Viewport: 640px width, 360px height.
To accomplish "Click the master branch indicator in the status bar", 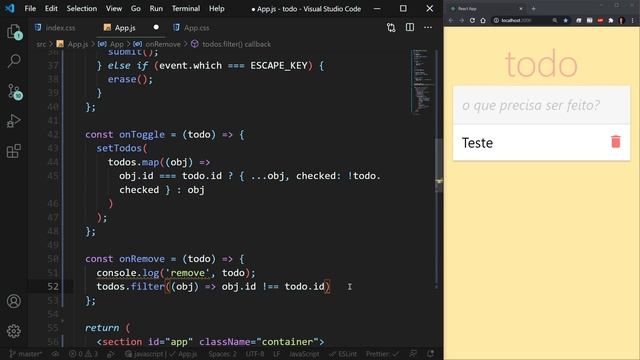I will click(25, 354).
